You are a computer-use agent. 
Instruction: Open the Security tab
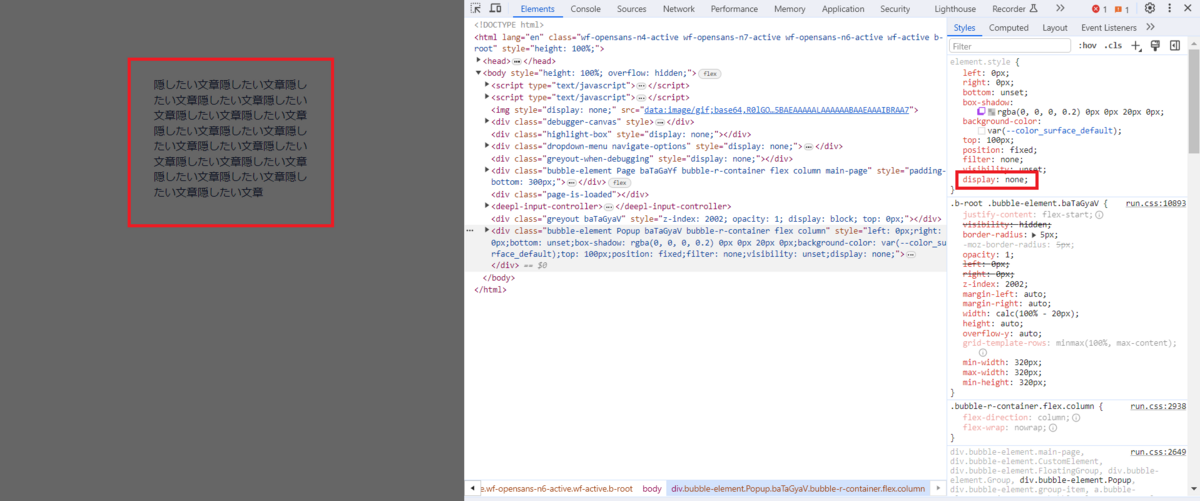pos(895,9)
